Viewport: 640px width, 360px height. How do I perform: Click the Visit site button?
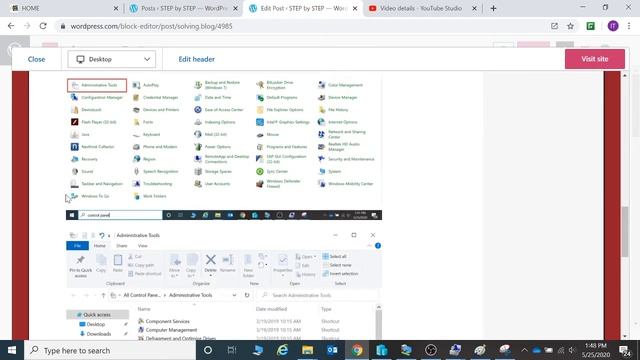coord(595,59)
